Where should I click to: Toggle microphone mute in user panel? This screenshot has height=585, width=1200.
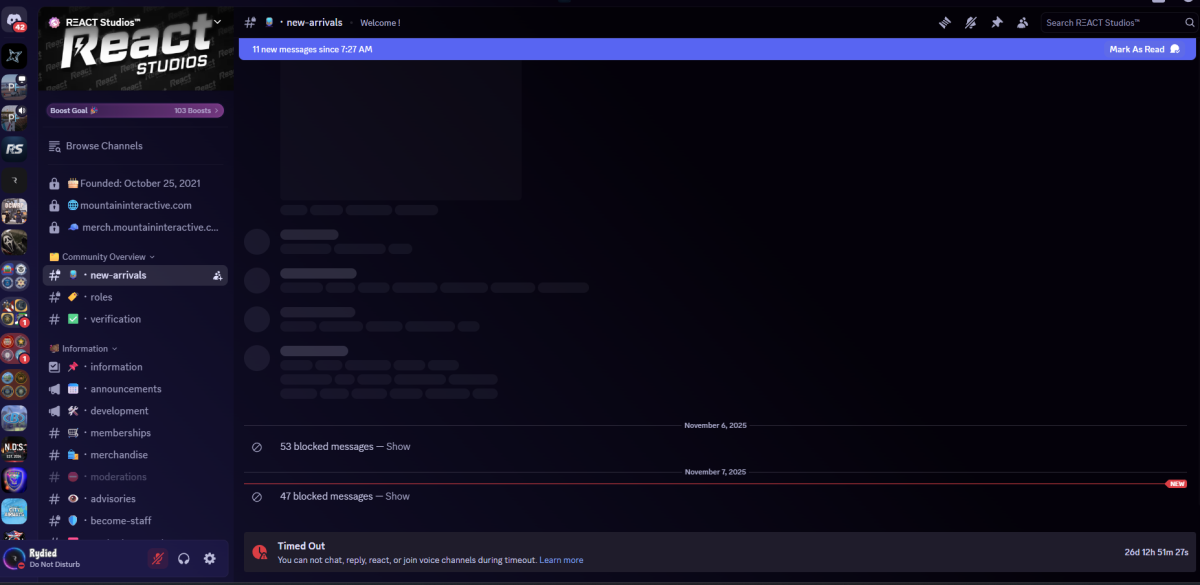click(x=158, y=559)
